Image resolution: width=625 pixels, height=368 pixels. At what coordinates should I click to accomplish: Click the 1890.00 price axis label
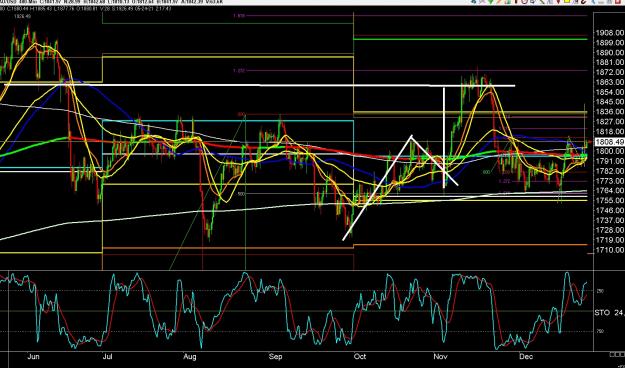[610, 53]
